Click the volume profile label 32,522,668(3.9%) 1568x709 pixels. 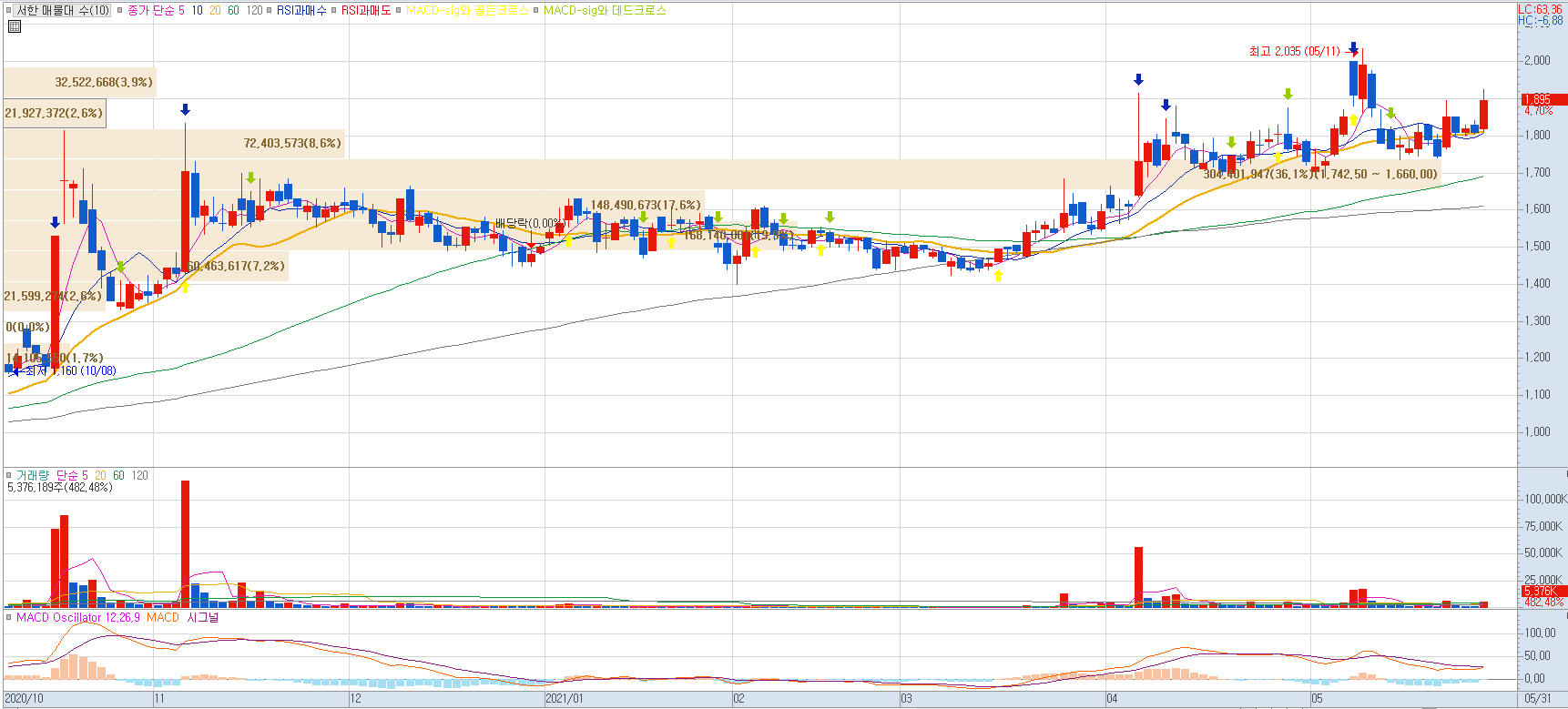tap(104, 82)
